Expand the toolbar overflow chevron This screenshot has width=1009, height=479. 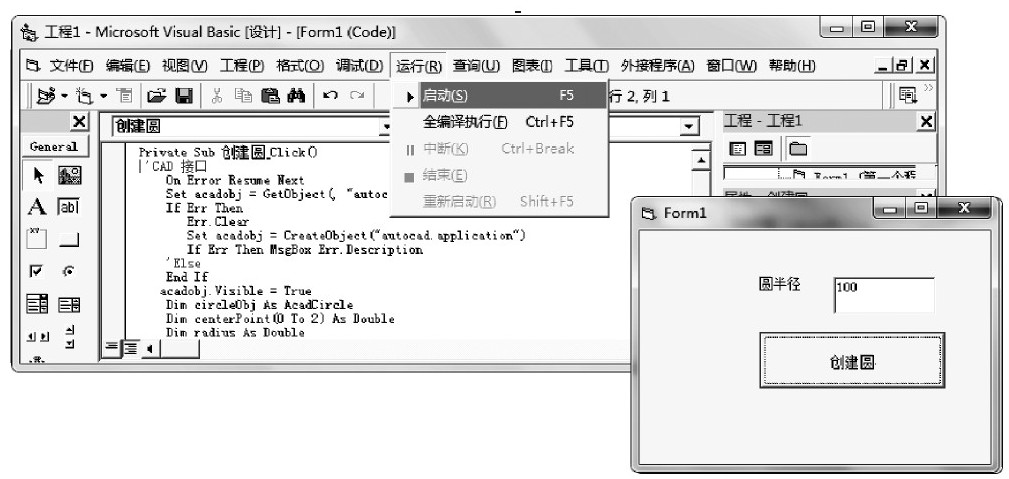(x=928, y=88)
